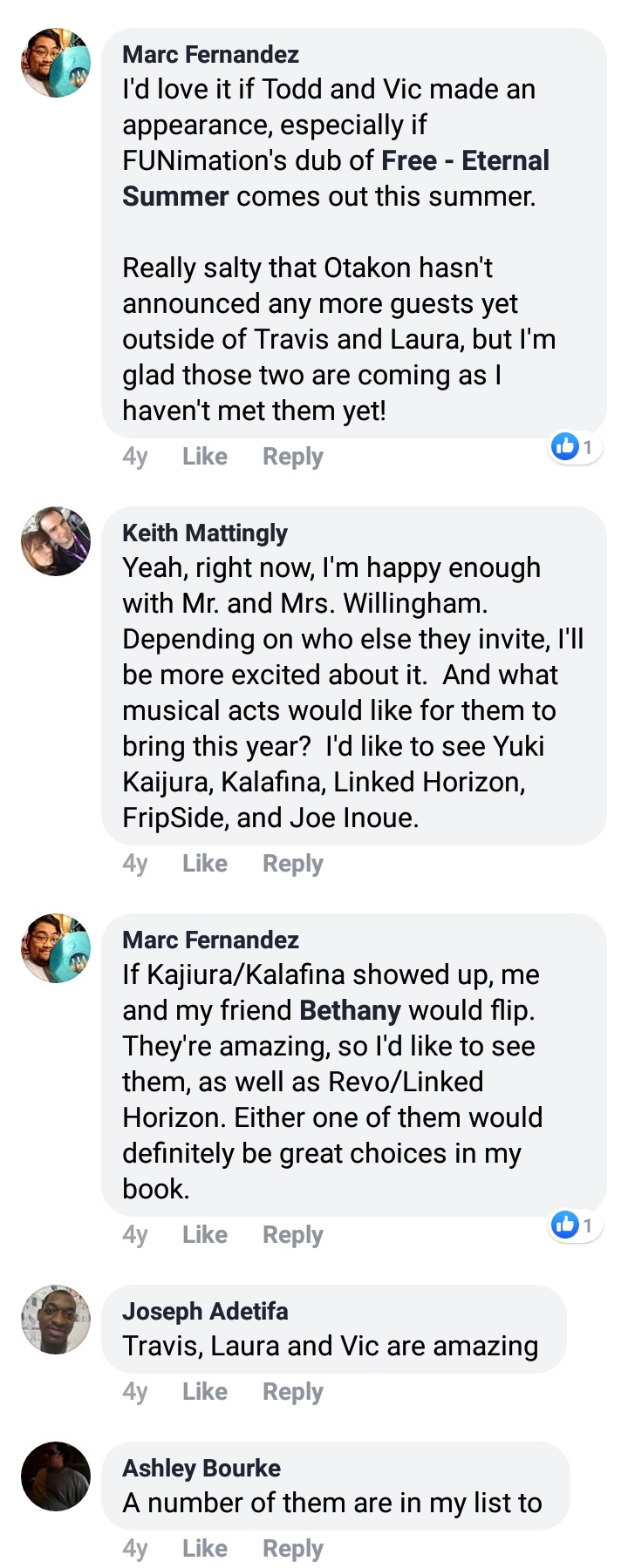628x1568 pixels.
Task: Reply to Ashley Bourke's comment
Action: (293, 1549)
